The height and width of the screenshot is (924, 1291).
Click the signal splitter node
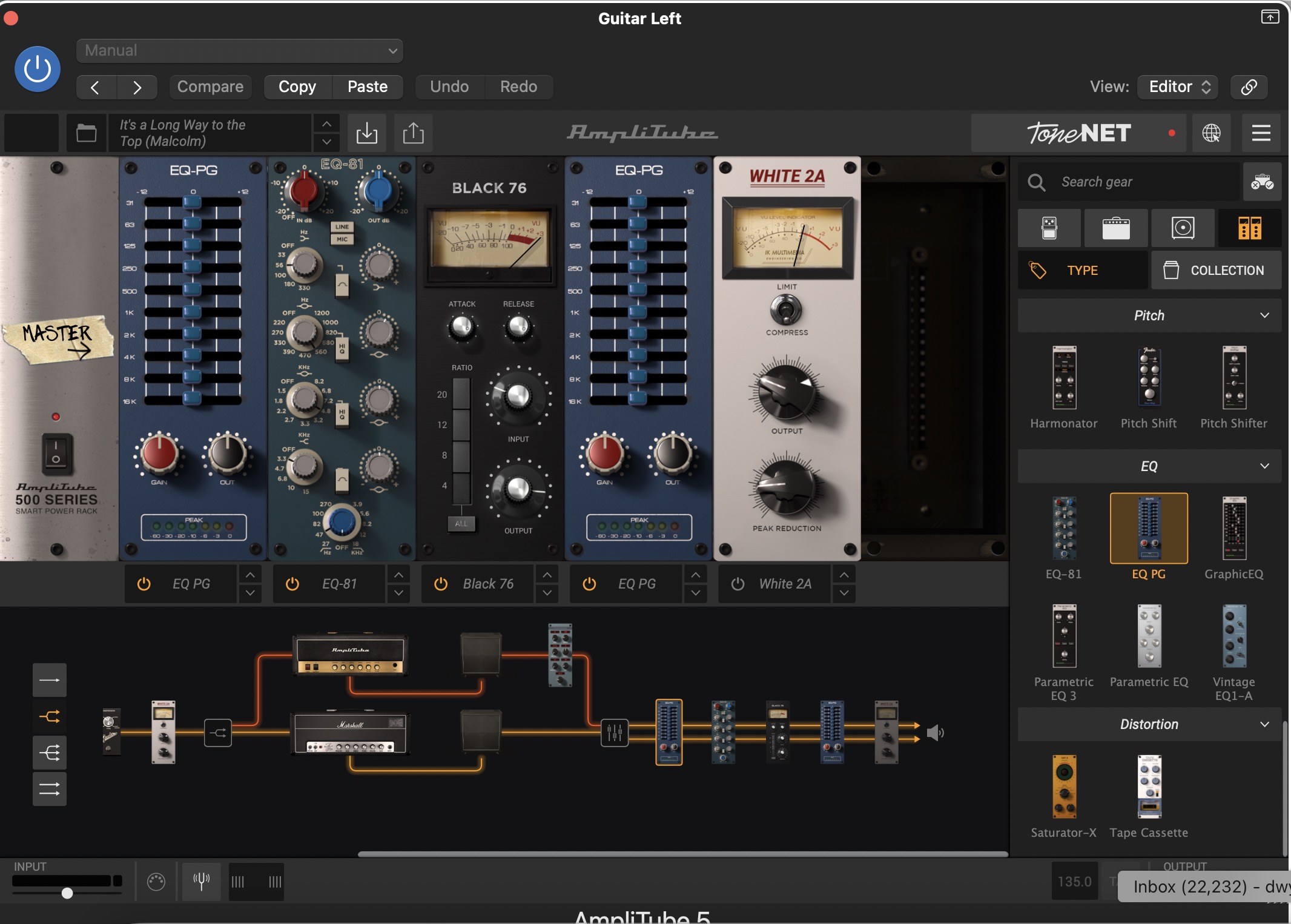[x=218, y=733]
